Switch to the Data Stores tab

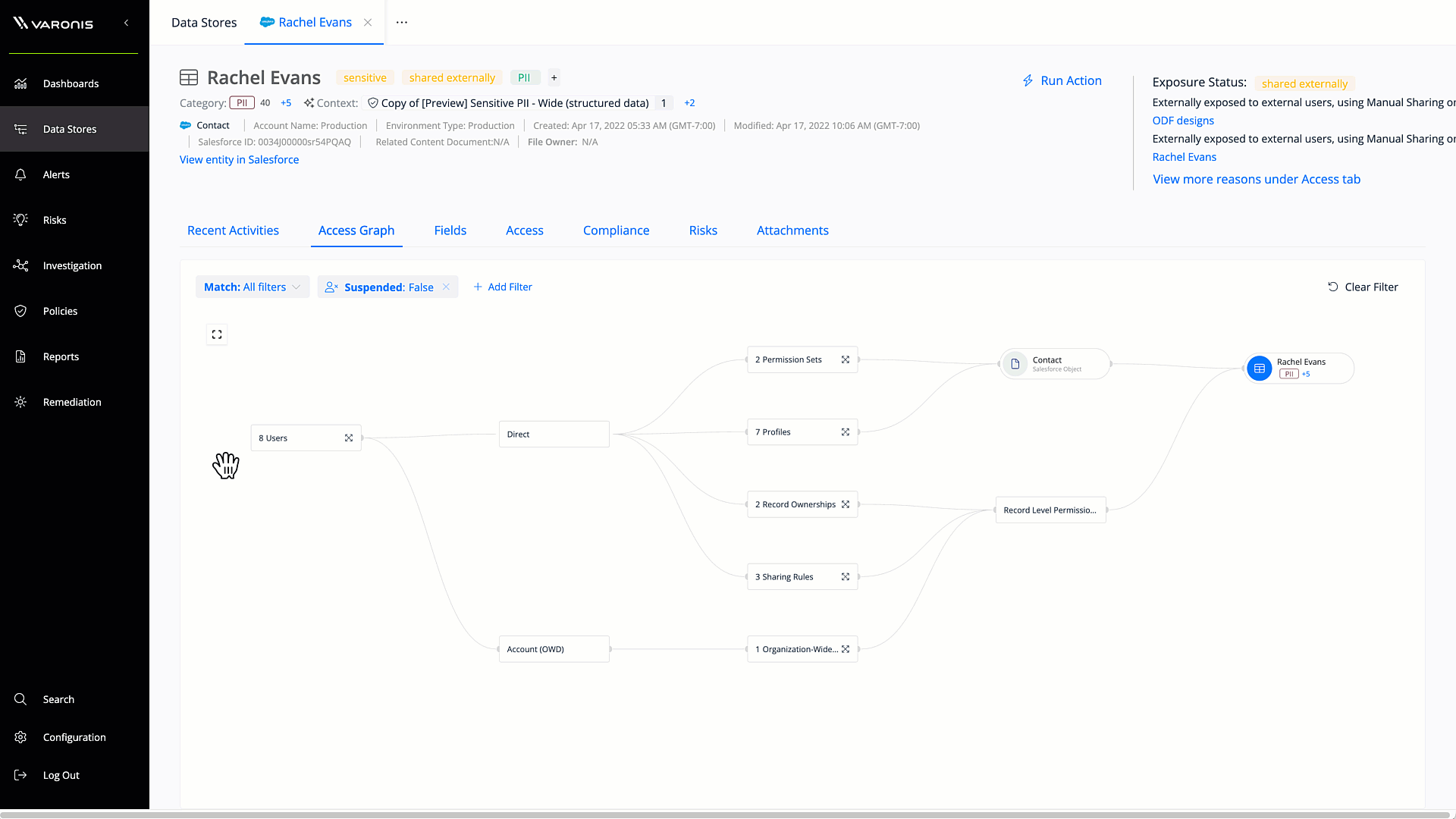click(204, 22)
